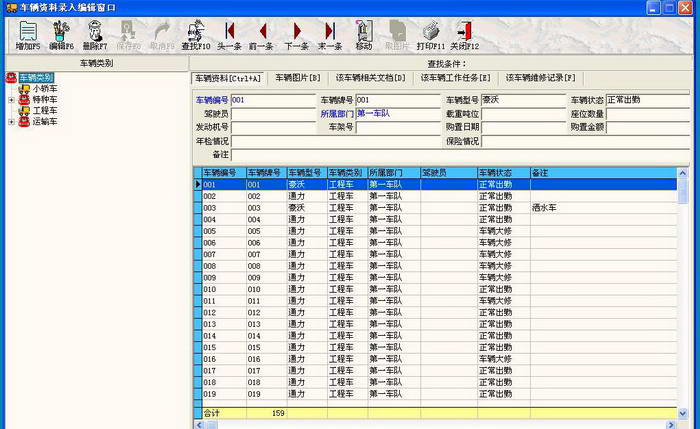Image resolution: width=700 pixels, height=429 pixels.
Task: Click the 所属部门 column header in the grid
Action: coord(394,173)
